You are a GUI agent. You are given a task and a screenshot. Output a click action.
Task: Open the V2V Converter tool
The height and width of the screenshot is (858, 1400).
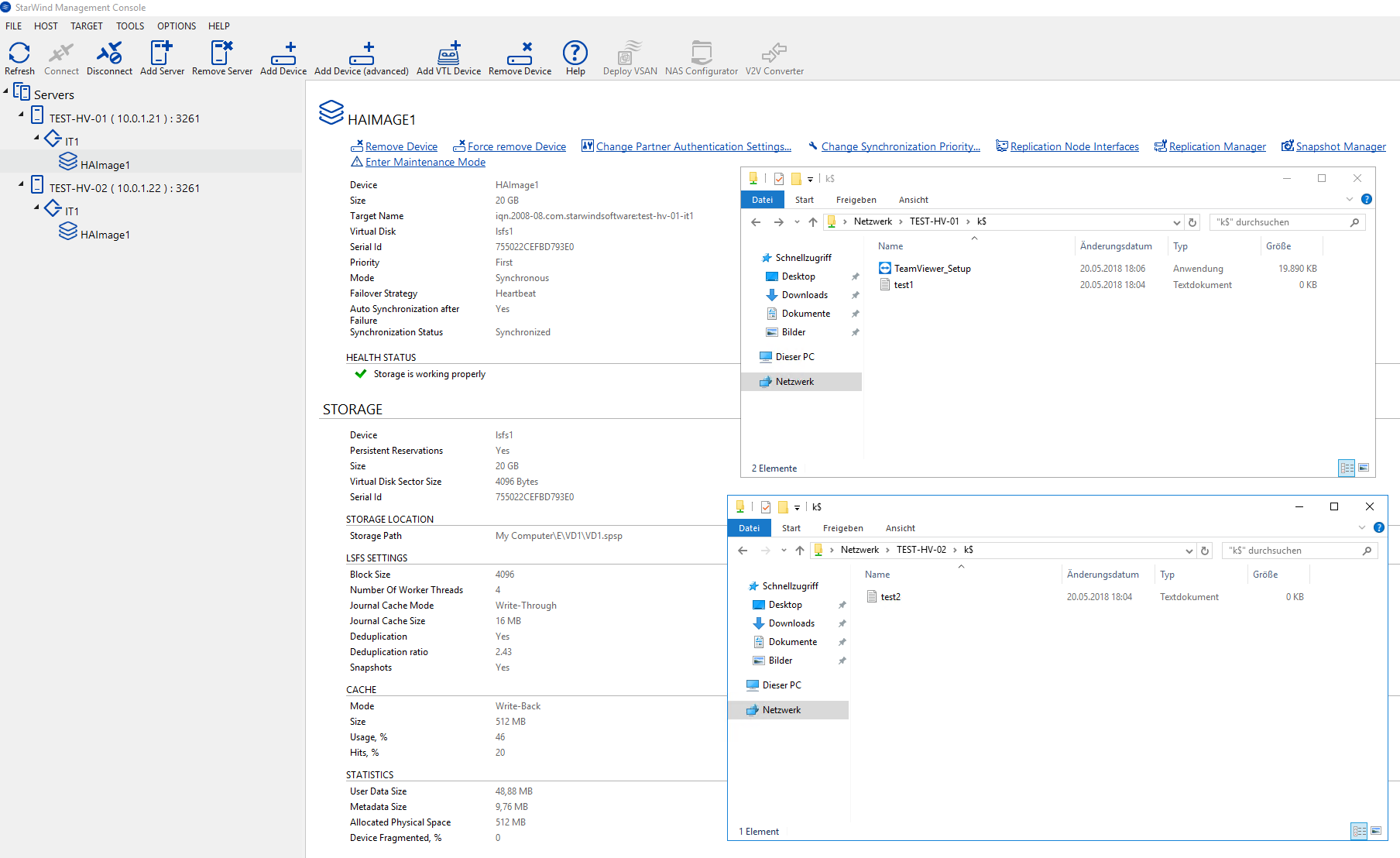click(x=774, y=58)
